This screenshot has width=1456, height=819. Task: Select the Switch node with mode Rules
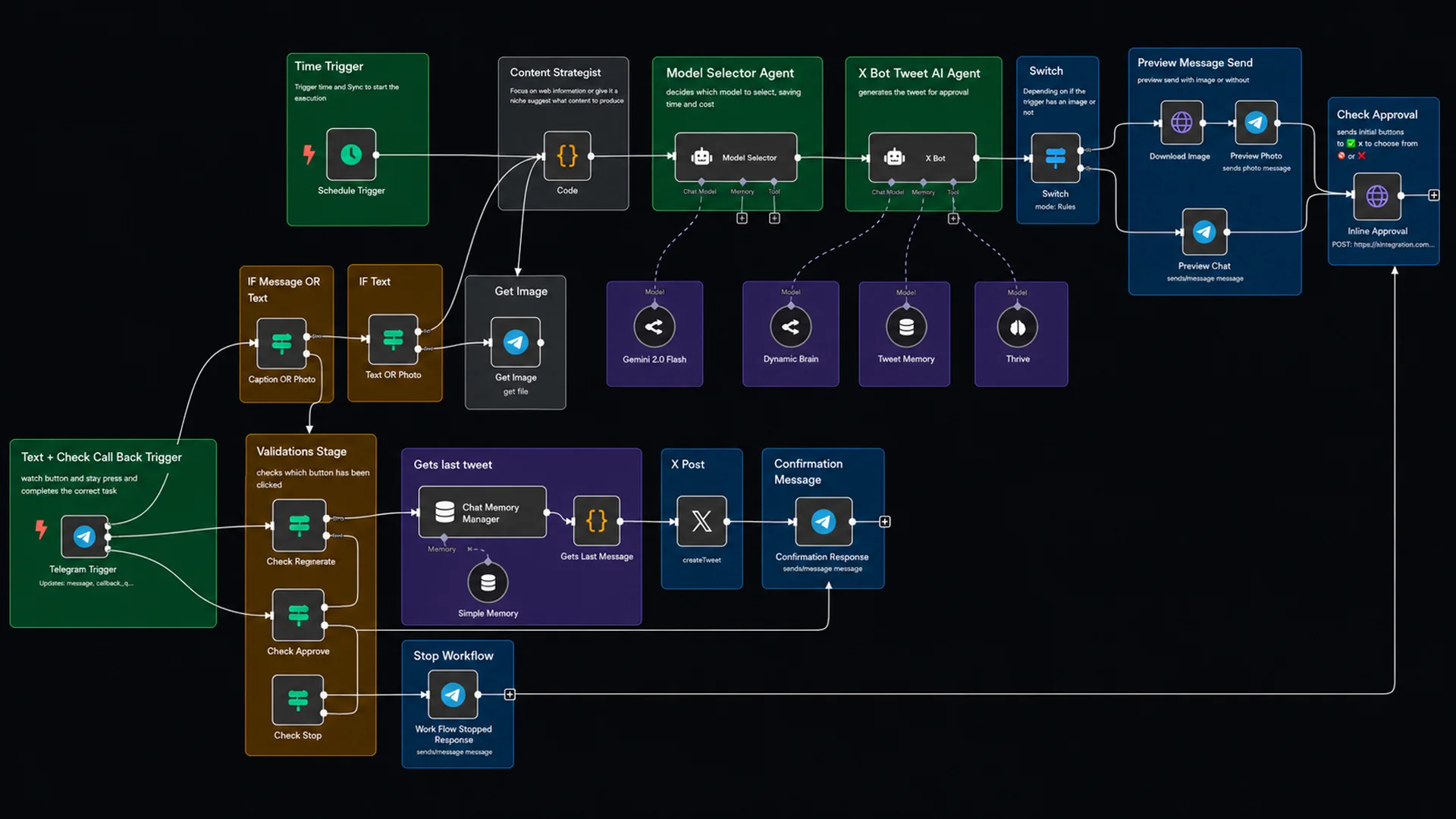[1056, 158]
